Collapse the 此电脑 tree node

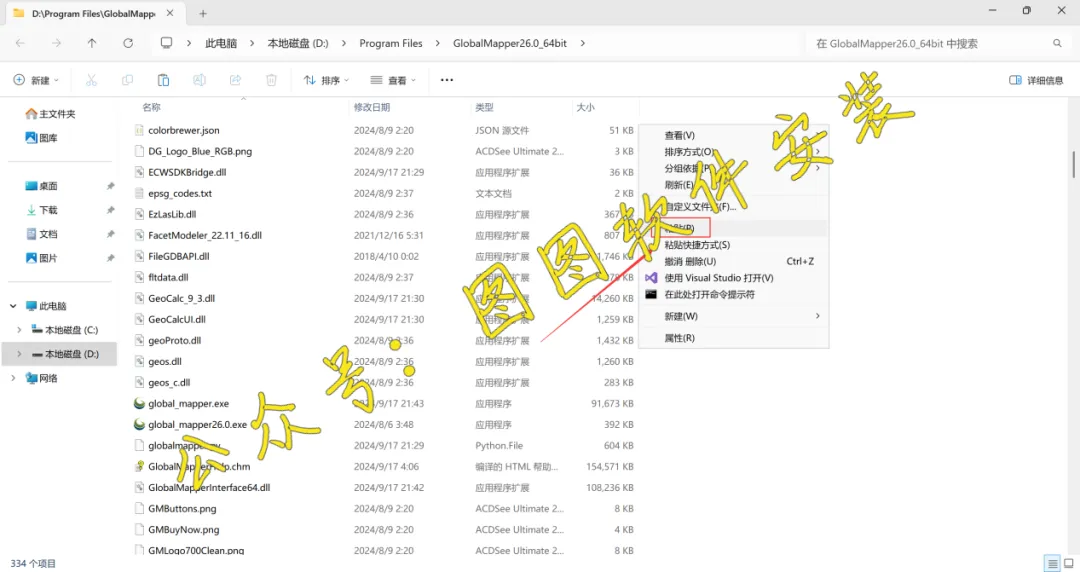pyautogui.click(x=13, y=306)
